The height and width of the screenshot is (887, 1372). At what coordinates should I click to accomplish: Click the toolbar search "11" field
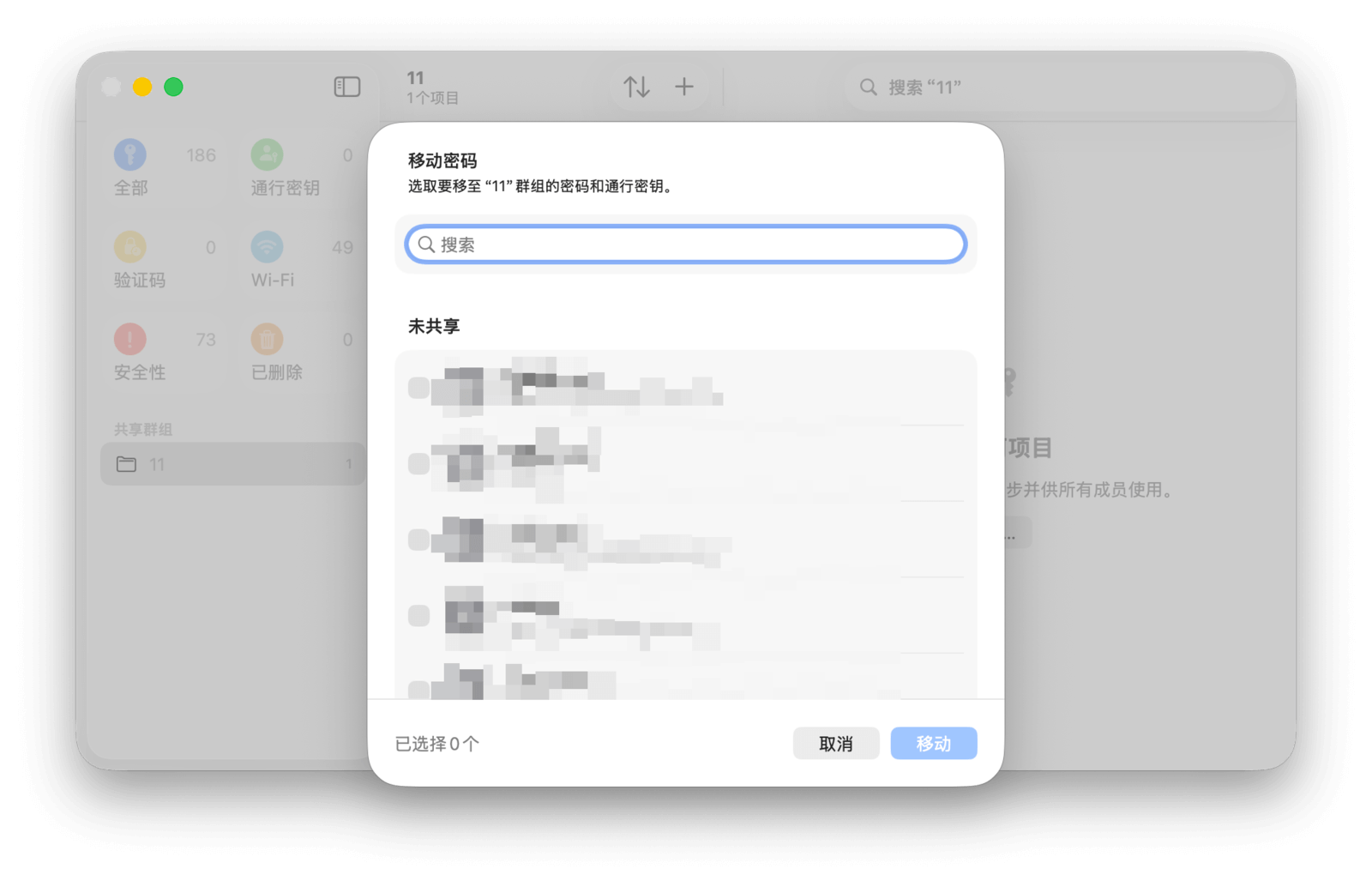pos(1063,87)
